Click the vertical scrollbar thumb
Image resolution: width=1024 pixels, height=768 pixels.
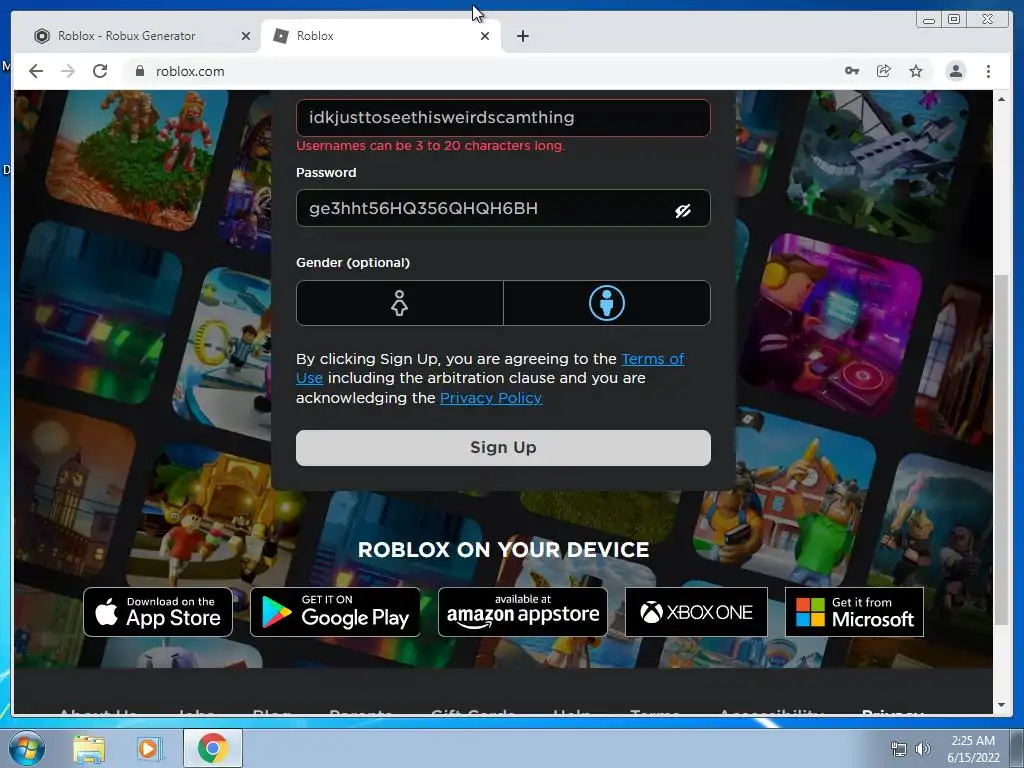pos(1001,451)
